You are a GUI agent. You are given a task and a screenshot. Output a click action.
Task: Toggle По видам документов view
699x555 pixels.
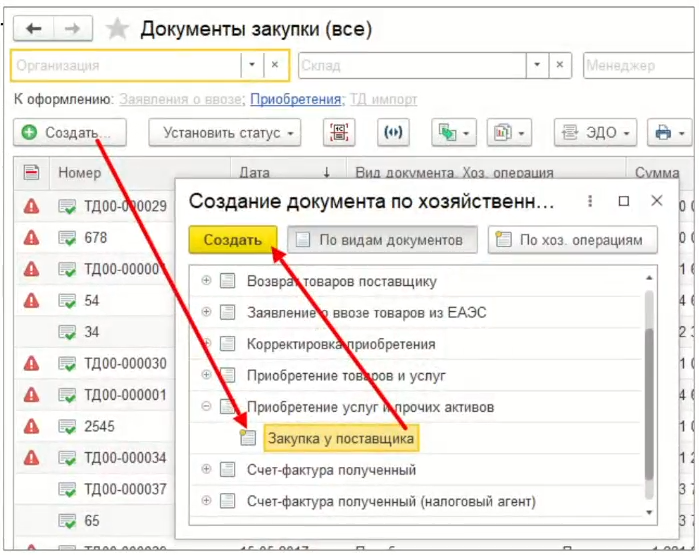[382, 240]
